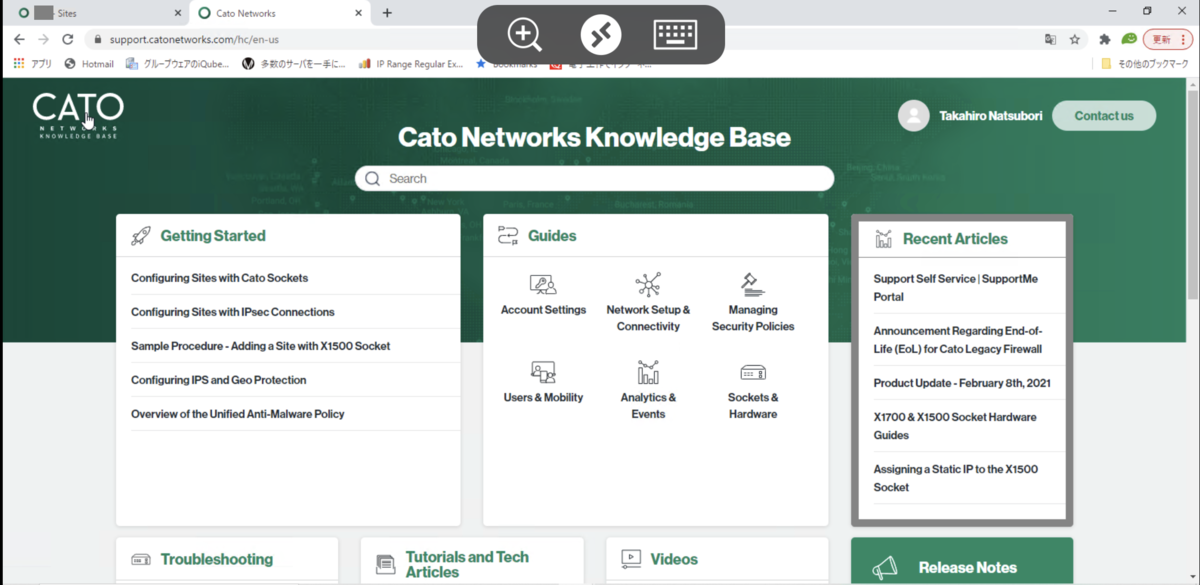Click the Videos section play icon

point(631,559)
